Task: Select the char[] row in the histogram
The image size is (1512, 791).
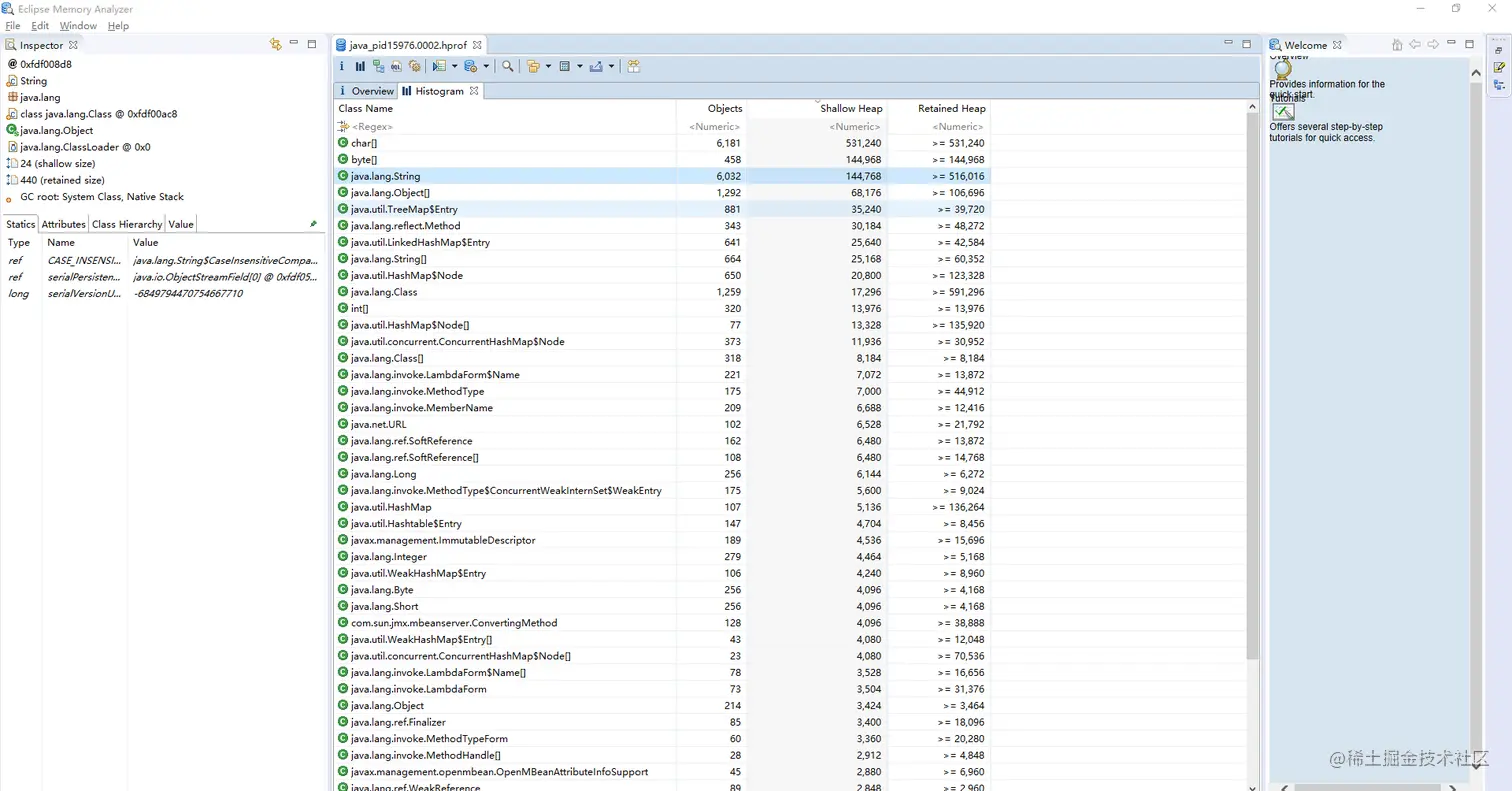Action: pos(662,143)
